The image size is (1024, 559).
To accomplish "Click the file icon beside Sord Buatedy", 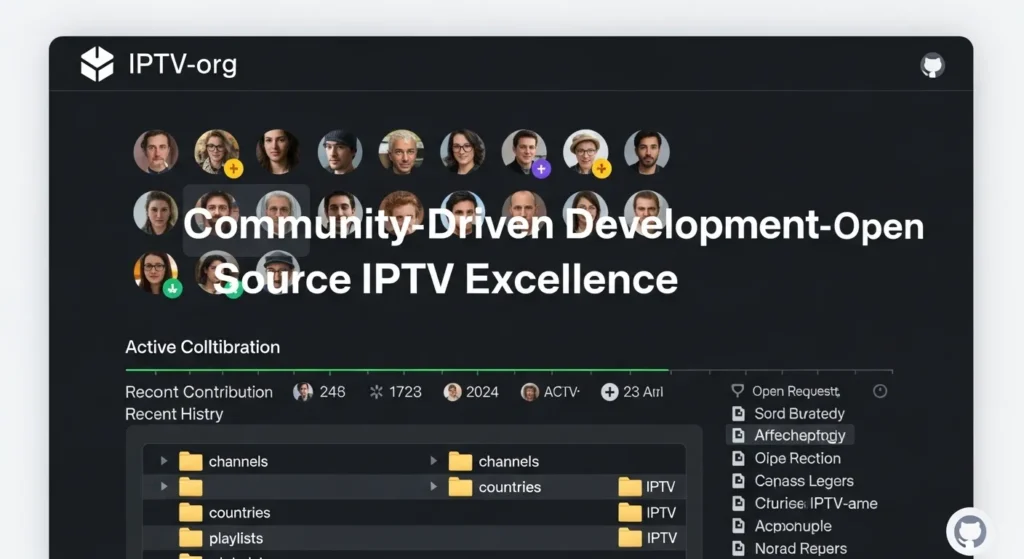I will [x=739, y=413].
